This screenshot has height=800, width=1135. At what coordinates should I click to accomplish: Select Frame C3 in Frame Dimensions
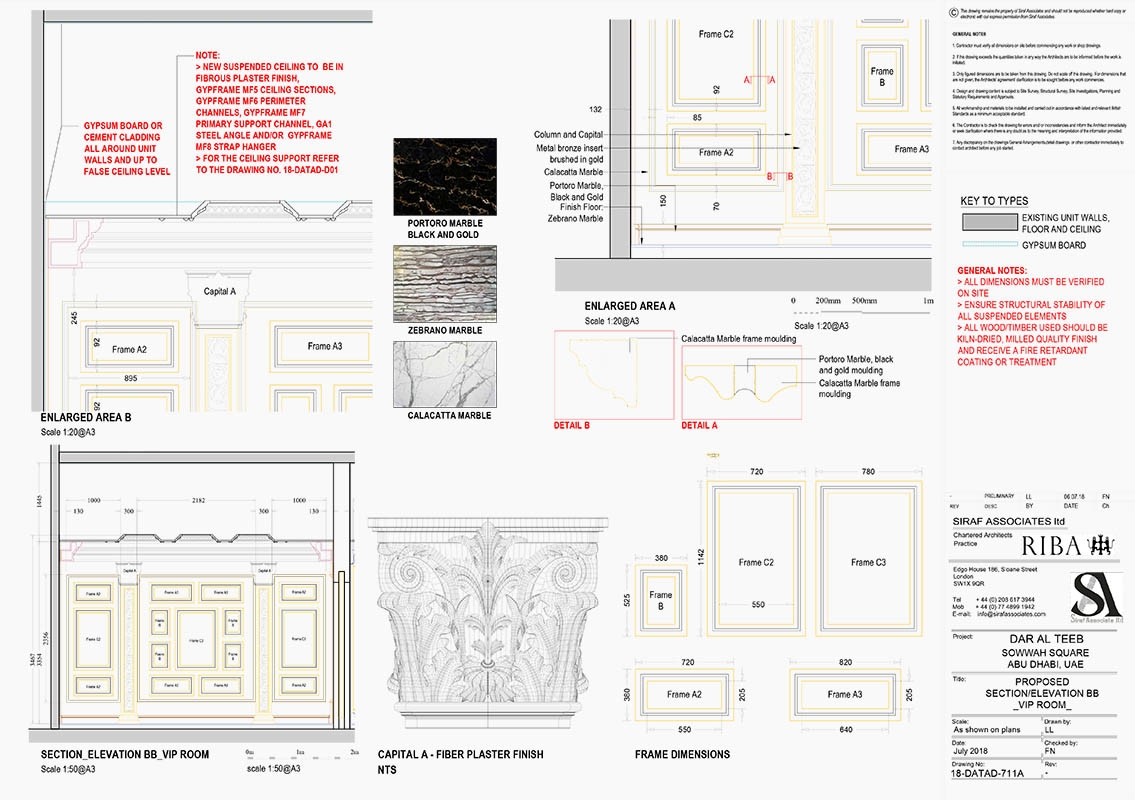coord(868,562)
